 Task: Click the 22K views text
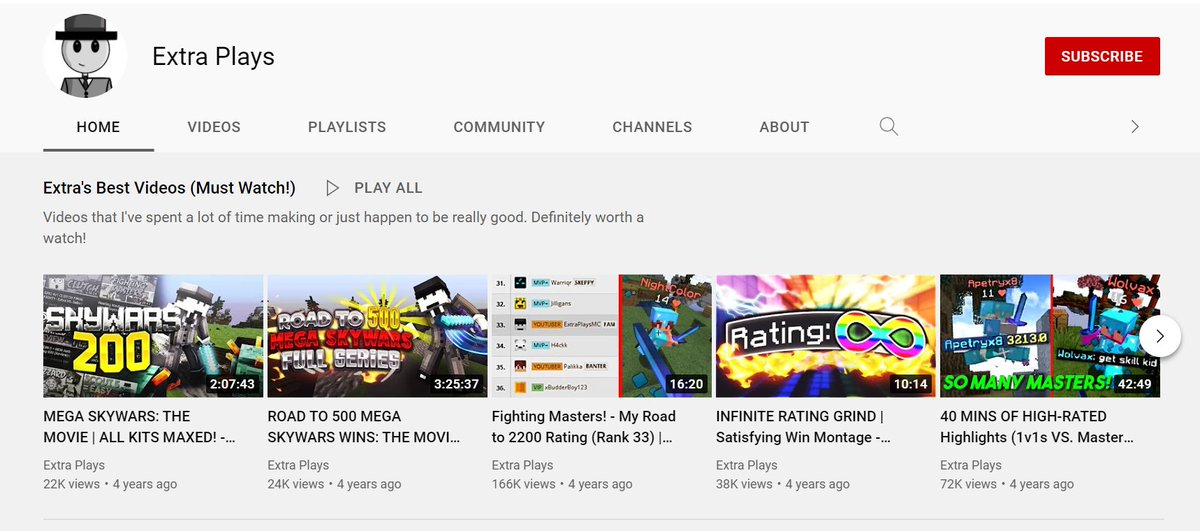[x=72, y=484]
